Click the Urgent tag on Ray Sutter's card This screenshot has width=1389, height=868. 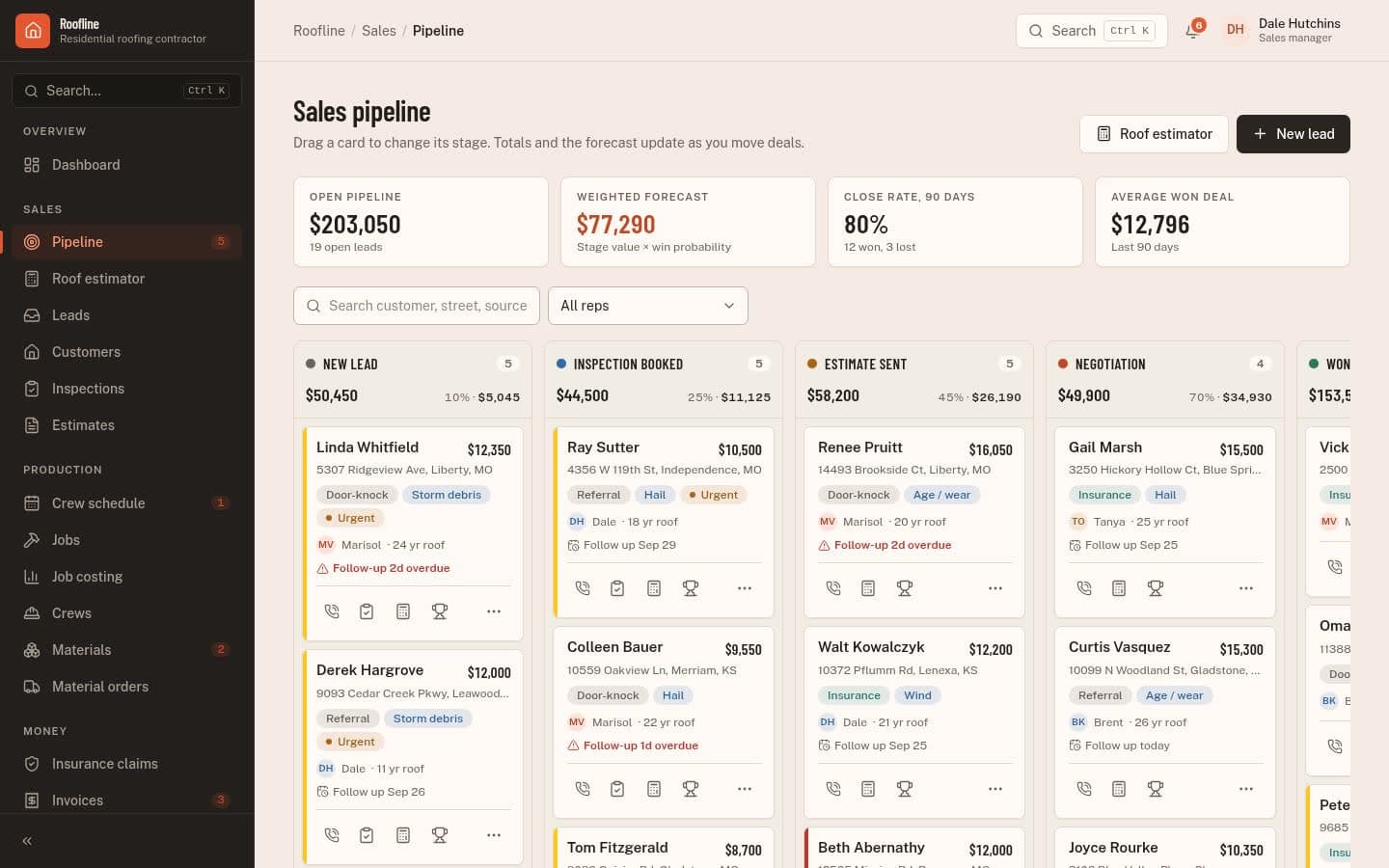click(x=713, y=495)
